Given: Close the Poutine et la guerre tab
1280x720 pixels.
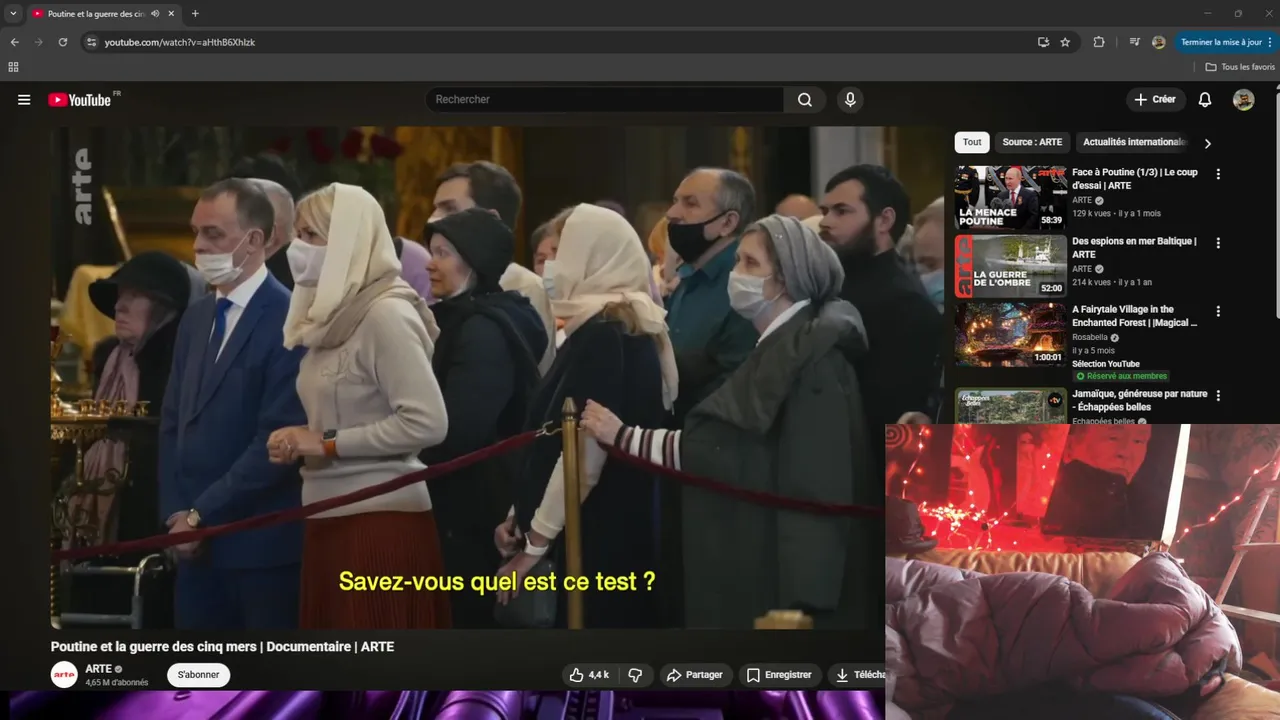Looking at the screenshot, I should pyautogui.click(x=171, y=14).
